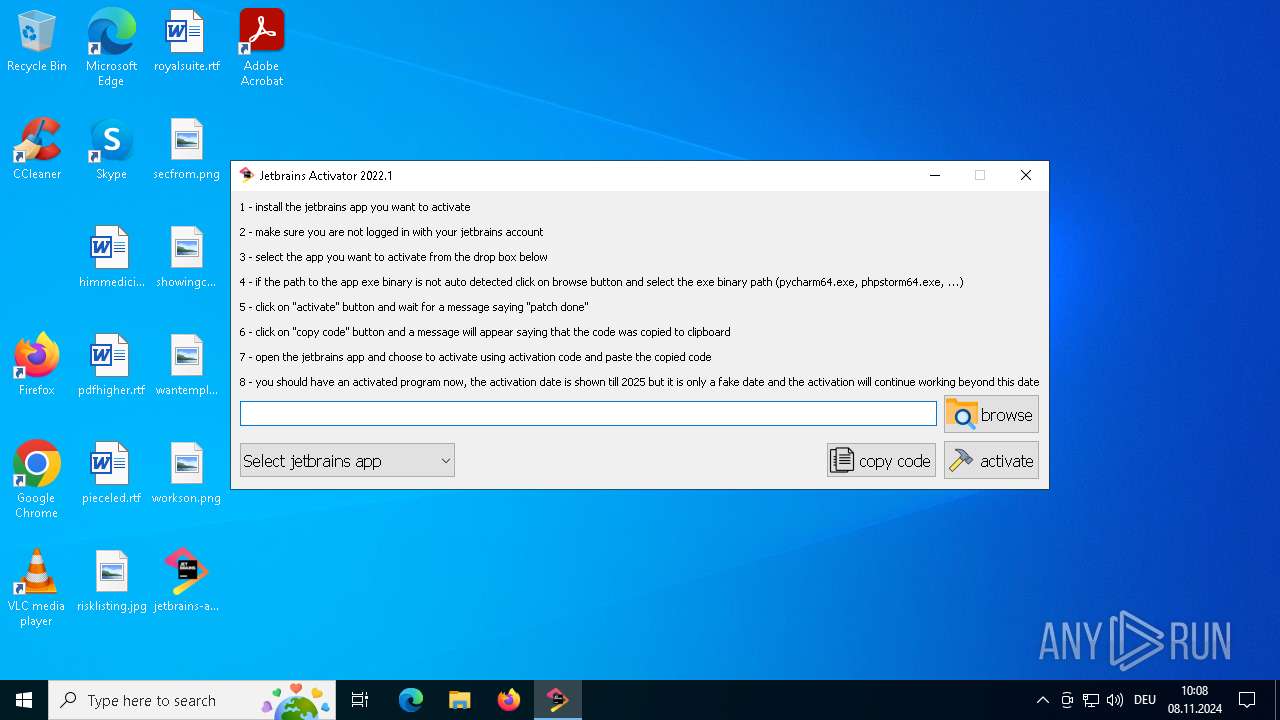The height and width of the screenshot is (720, 1280).
Task: Launch CCleaner from the desktop
Action: 37,150
